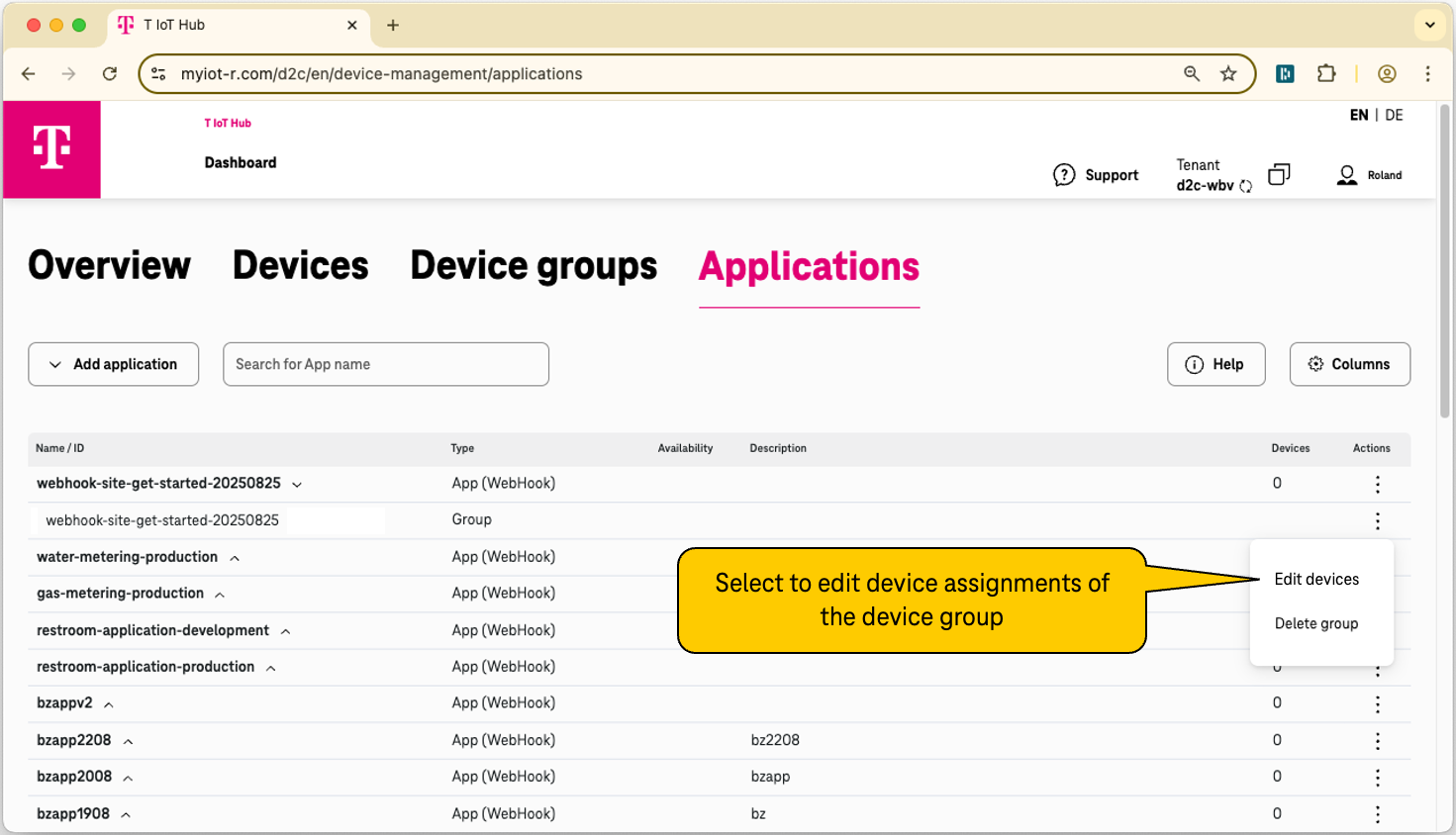Viewport: 1456px width, 835px height.
Task: Switch to the Device groups tab
Action: [x=533, y=265]
